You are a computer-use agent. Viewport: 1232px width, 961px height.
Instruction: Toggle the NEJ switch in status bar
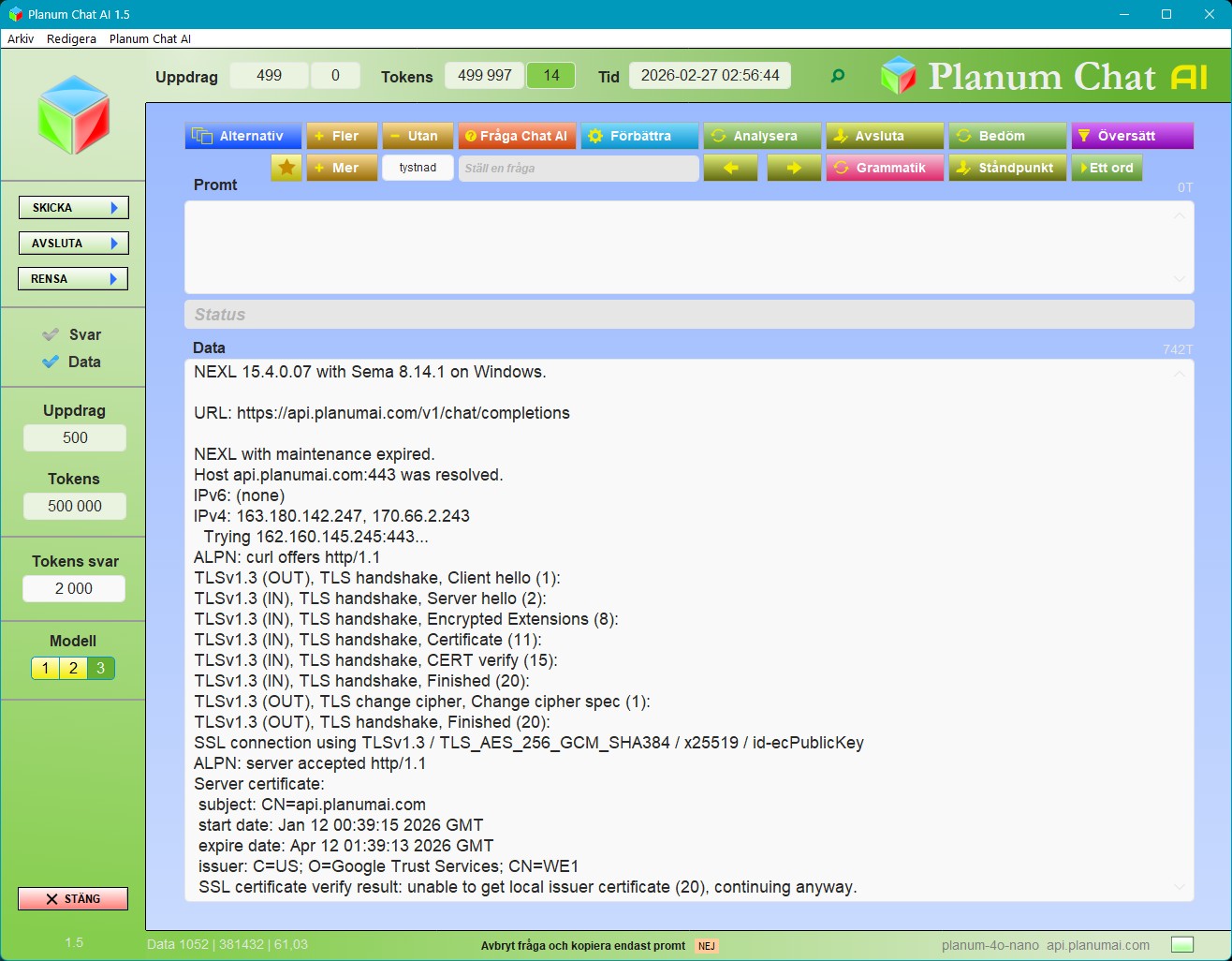707,946
